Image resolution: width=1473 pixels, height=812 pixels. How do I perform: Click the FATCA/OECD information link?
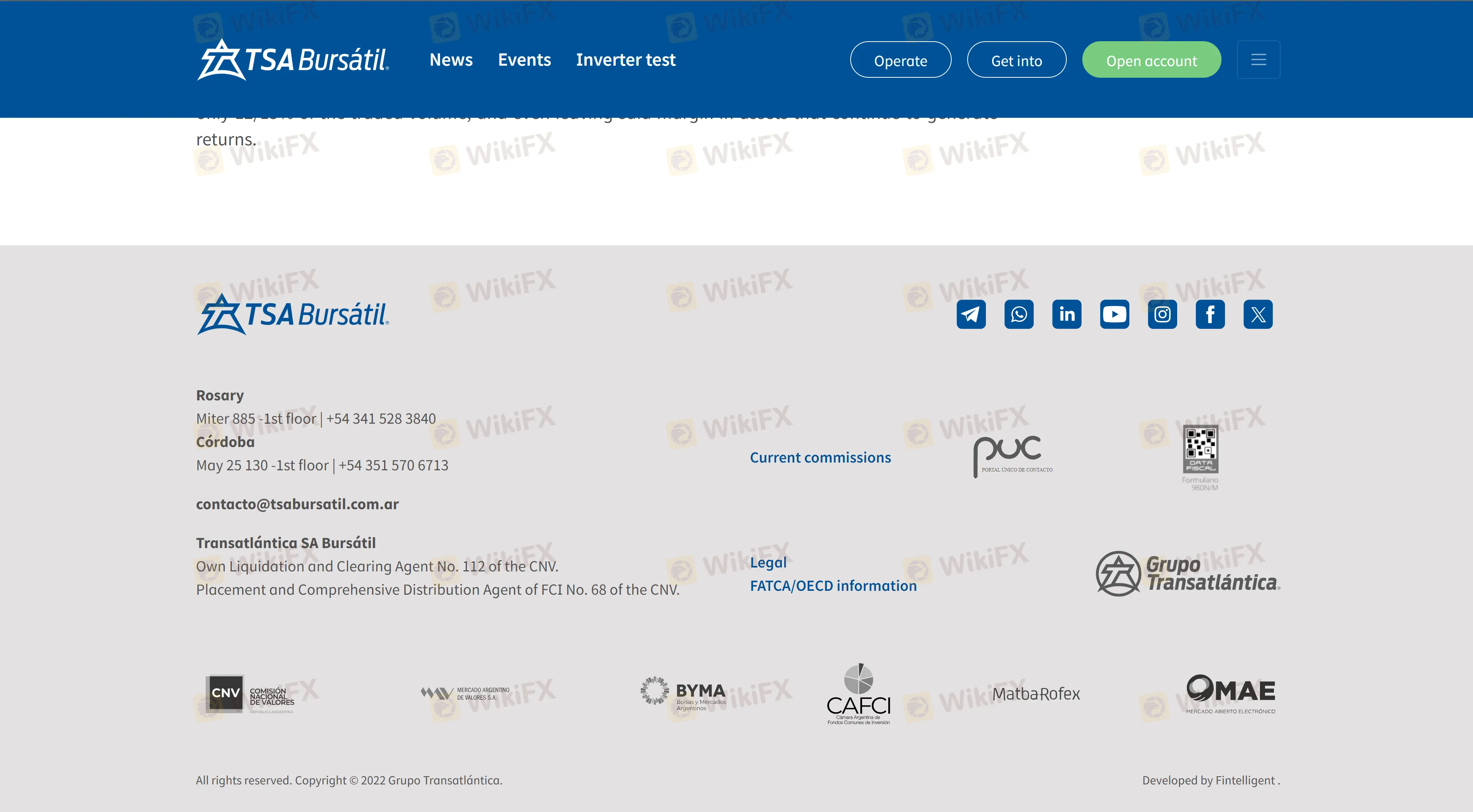[833, 585]
